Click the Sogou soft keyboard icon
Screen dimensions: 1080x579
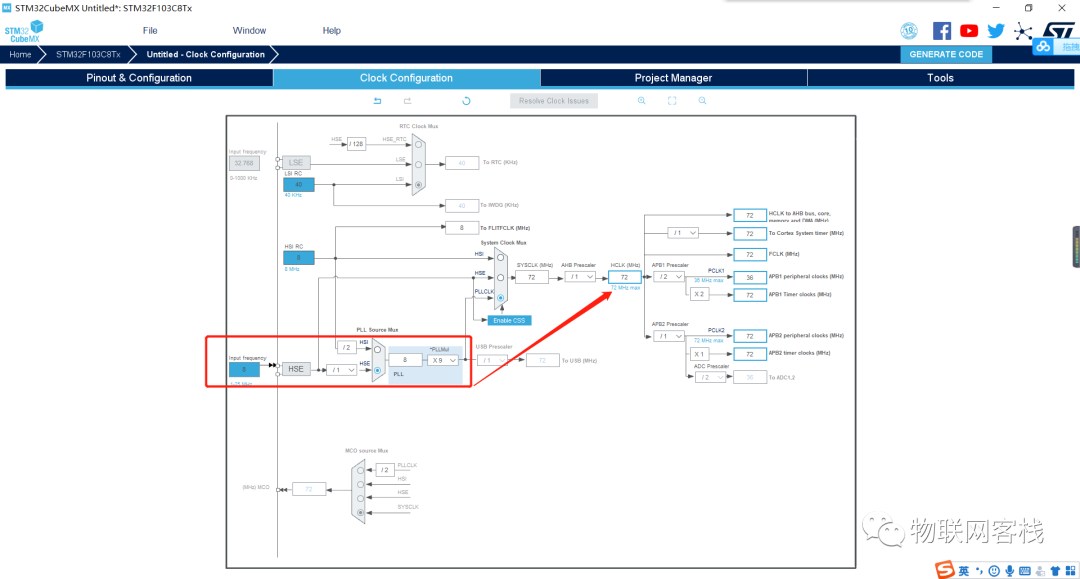(1024, 571)
